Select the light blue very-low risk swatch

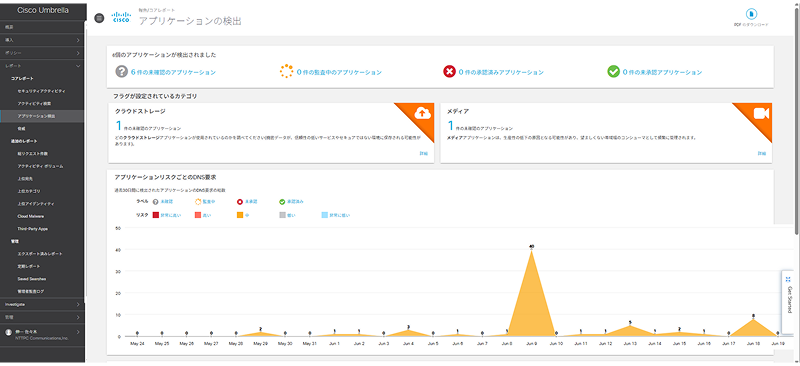(324, 215)
